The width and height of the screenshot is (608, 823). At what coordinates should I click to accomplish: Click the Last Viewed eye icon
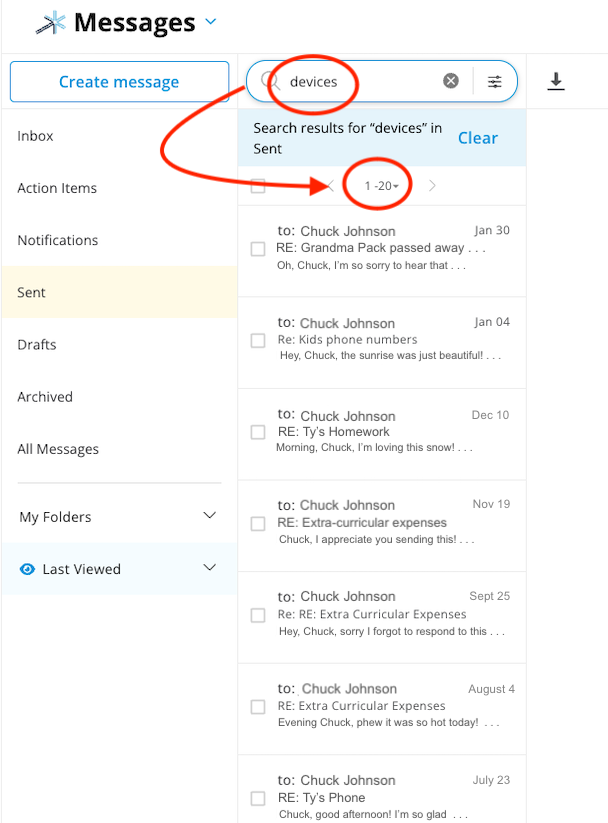tap(27, 569)
